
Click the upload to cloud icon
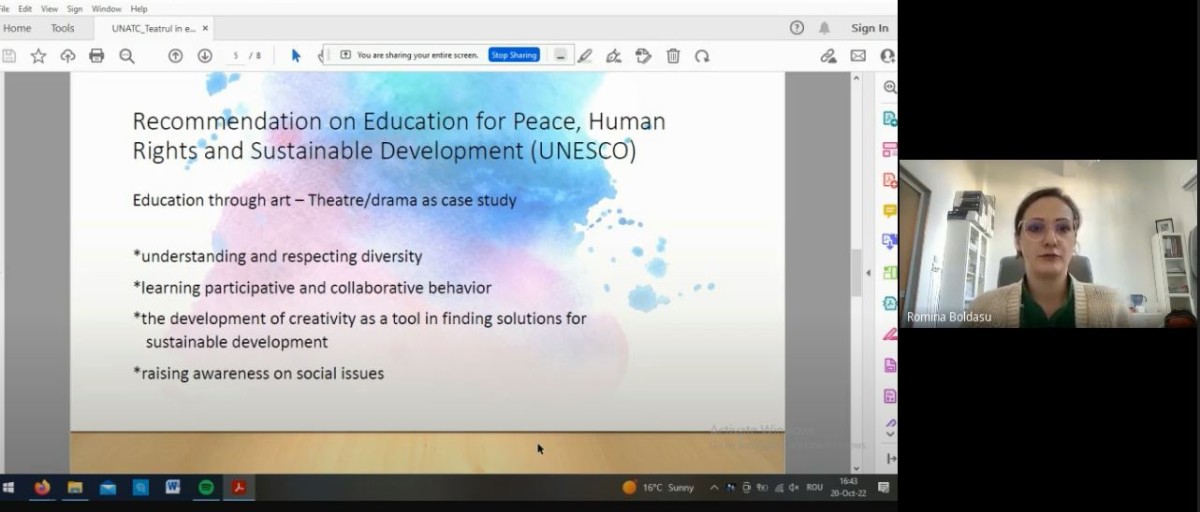pyautogui.click(x=68, y=56)
